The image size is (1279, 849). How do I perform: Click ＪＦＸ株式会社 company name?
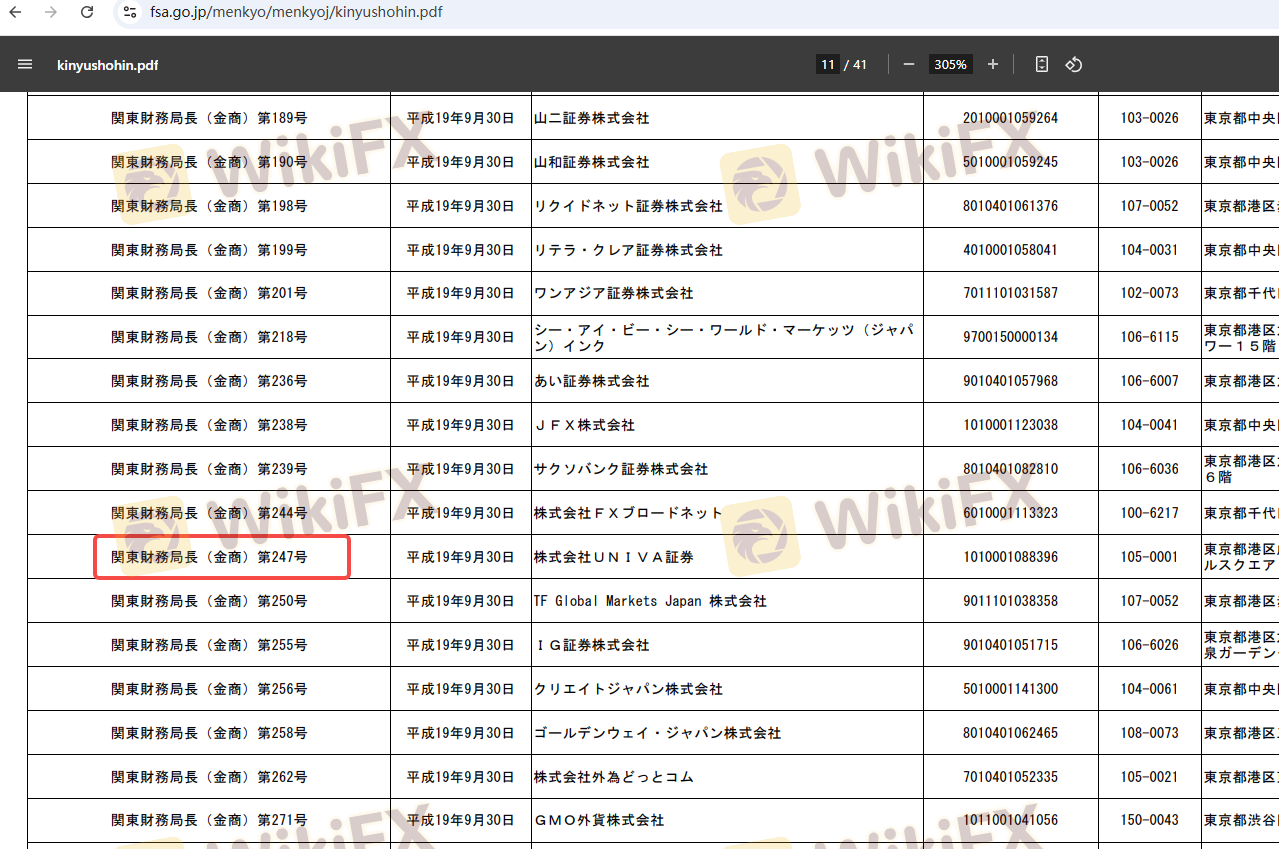point(584,425)
